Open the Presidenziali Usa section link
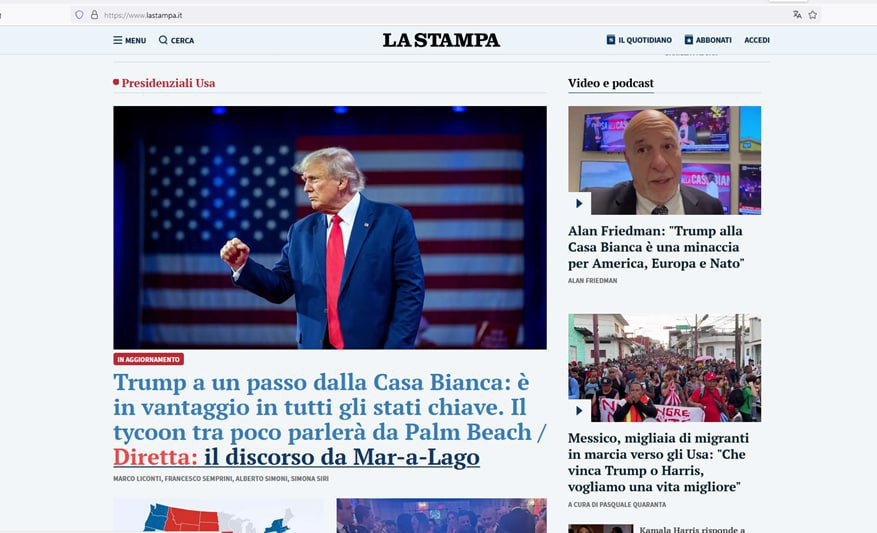The image size is (877, 533). tap(168, 83)
